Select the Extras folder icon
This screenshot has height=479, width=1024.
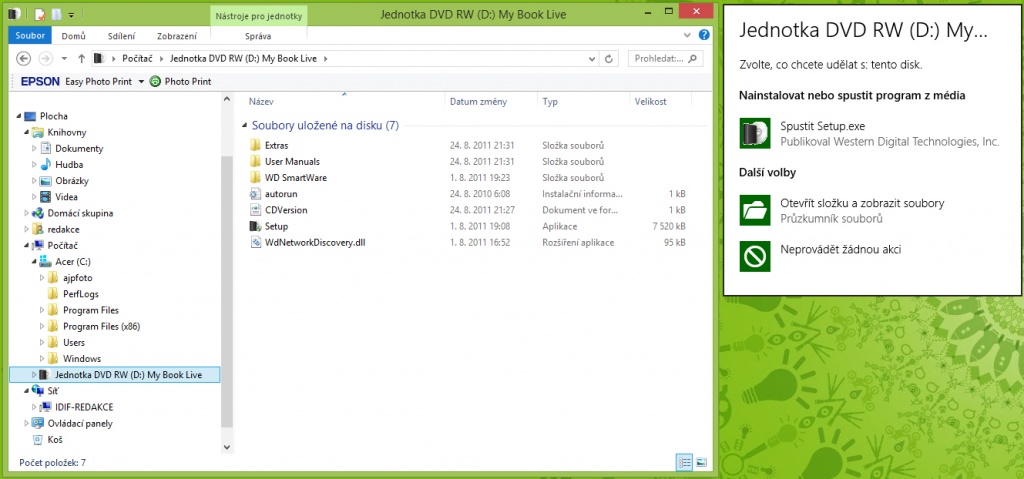pyautogui.click(x=255, y=145)
